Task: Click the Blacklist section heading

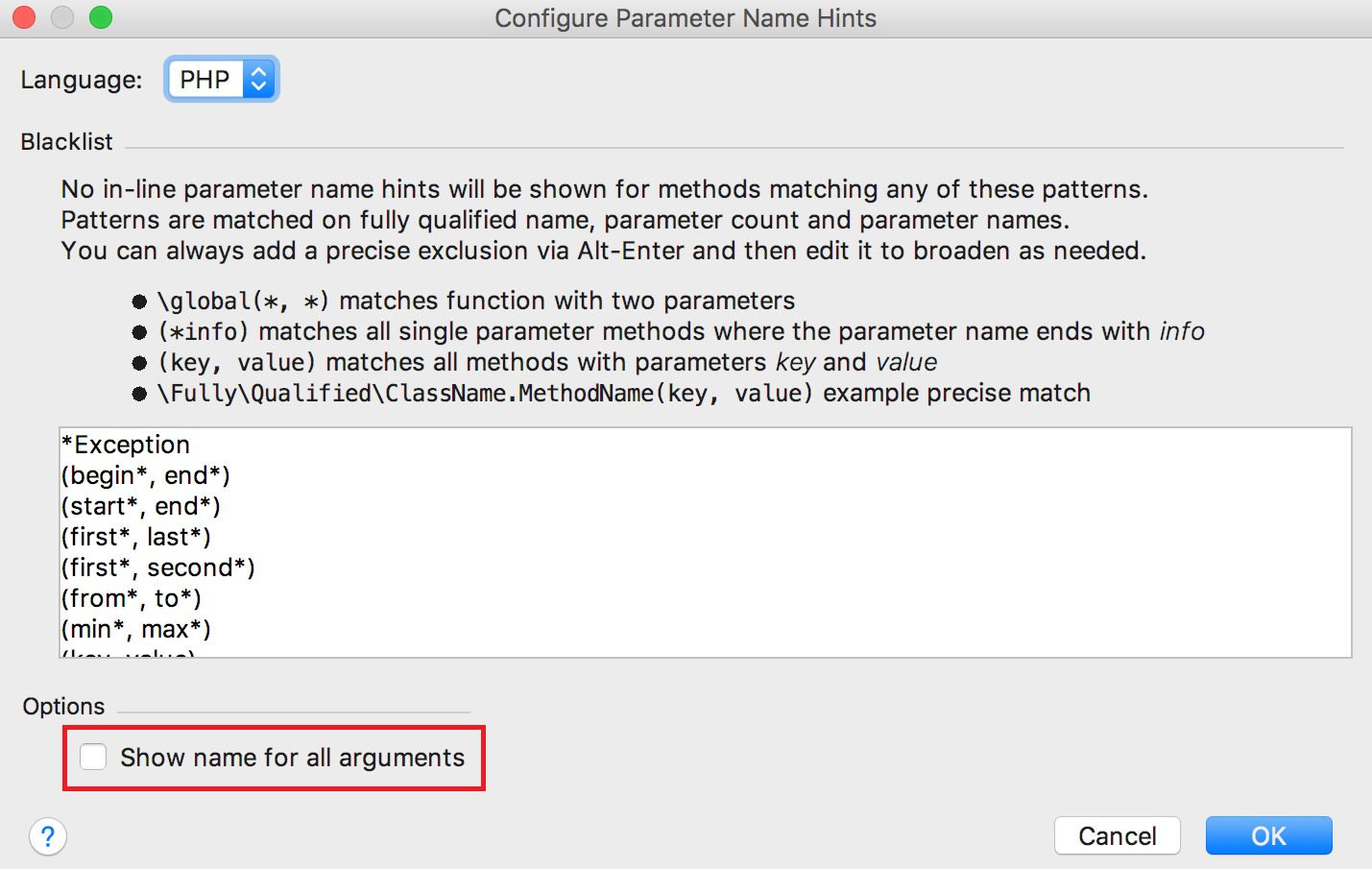Action: 67,142
